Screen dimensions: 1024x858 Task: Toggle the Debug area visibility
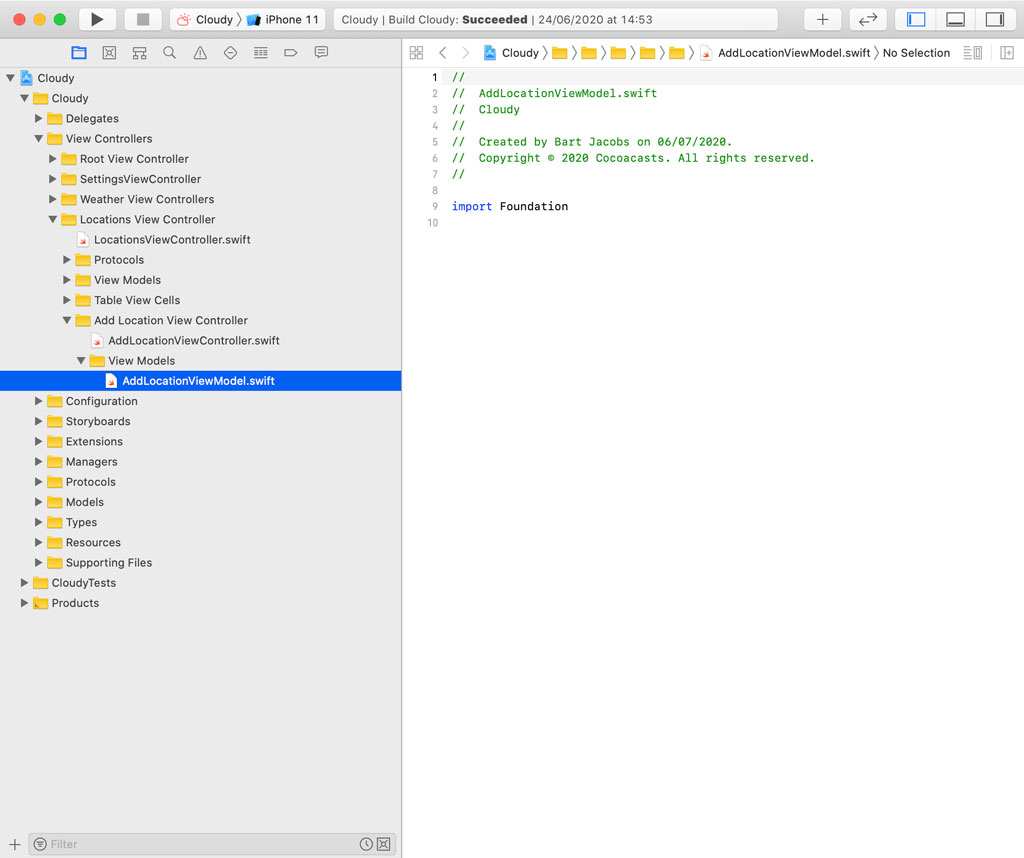coord(954,19)
